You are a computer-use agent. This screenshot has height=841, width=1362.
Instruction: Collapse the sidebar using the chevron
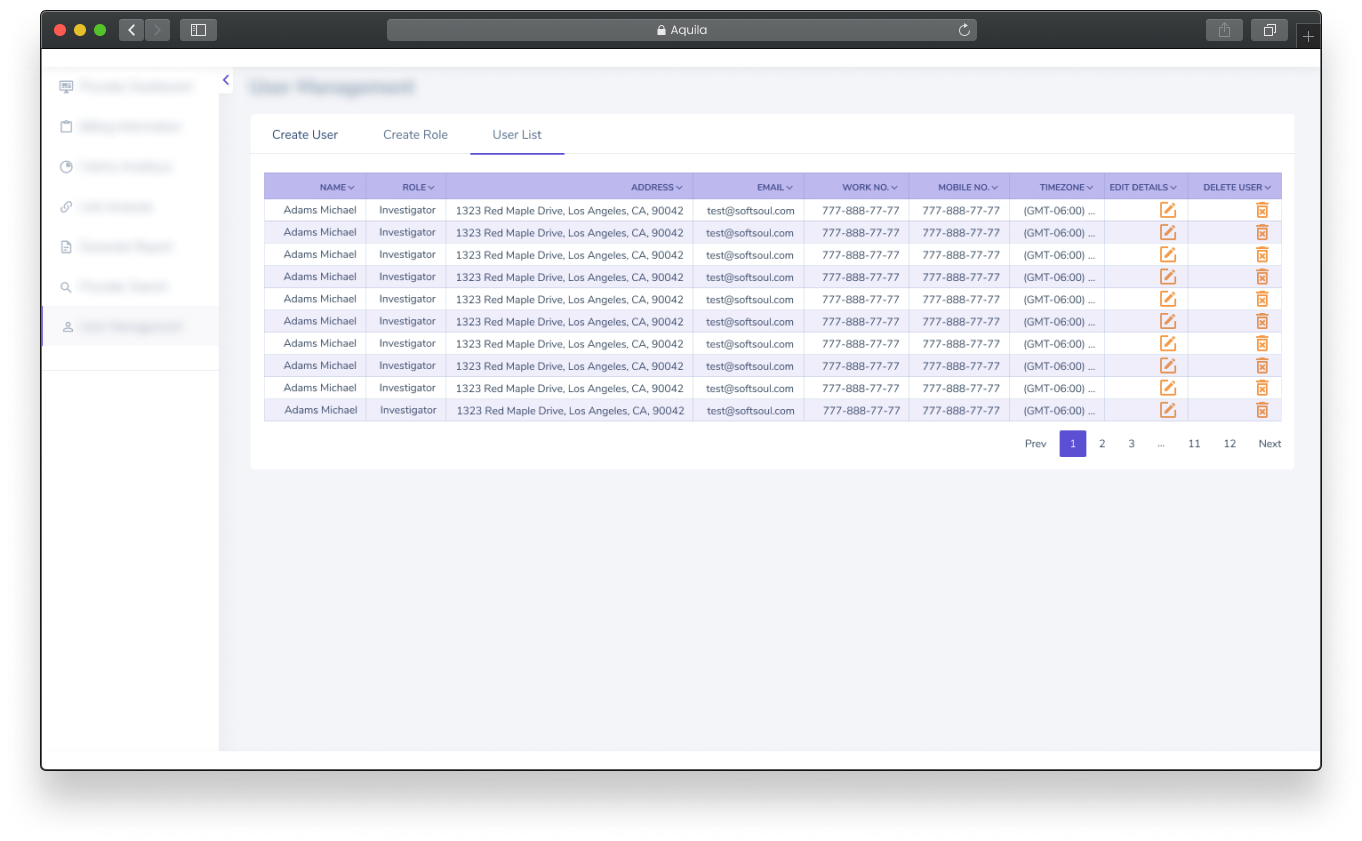pos(225,80)
